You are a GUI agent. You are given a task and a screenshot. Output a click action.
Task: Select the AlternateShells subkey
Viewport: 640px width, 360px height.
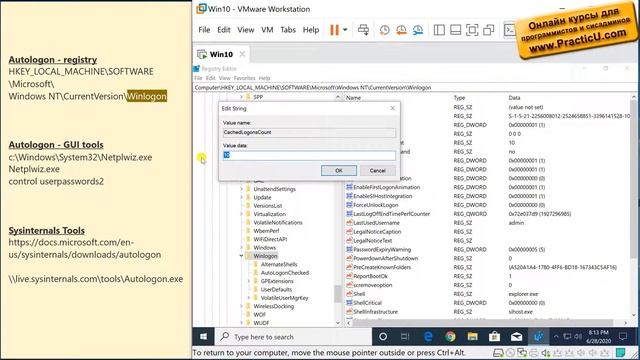point(279,264)
